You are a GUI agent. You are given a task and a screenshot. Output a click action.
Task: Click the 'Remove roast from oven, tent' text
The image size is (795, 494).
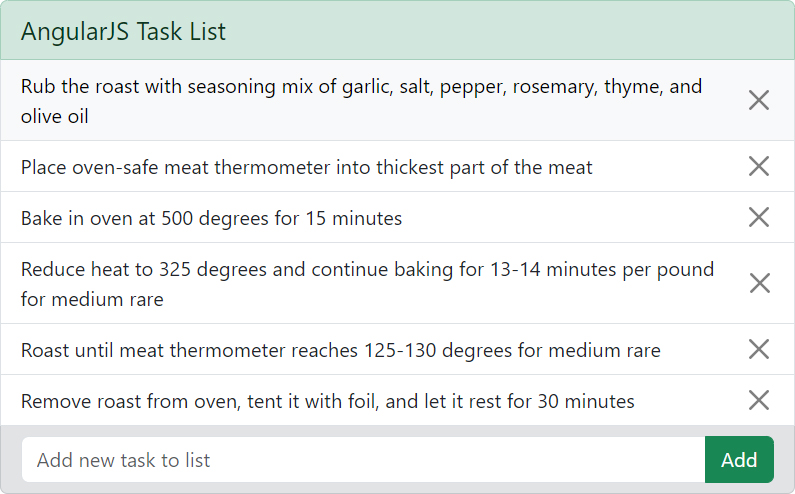327,401
